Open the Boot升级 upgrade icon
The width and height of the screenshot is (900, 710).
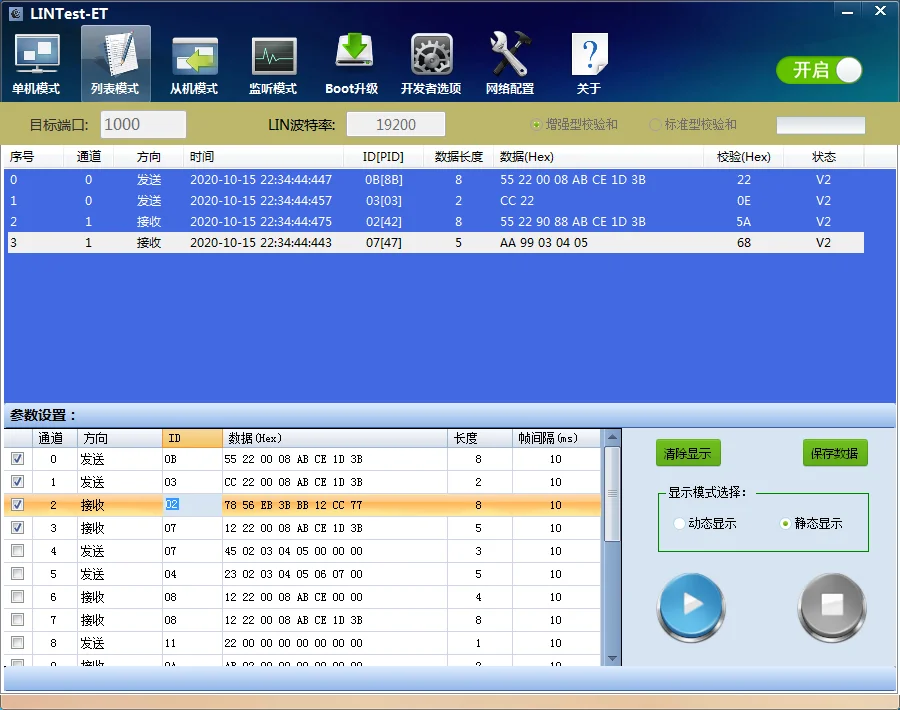352,63
